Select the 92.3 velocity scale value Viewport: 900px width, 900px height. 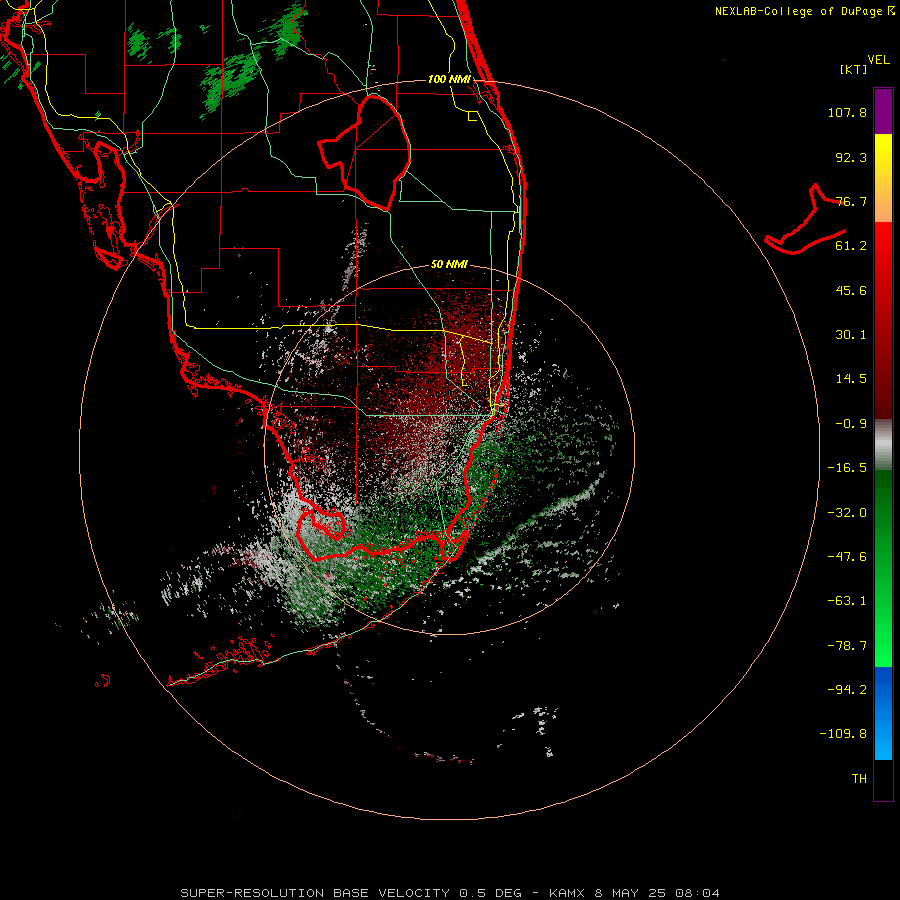[851, 157]
